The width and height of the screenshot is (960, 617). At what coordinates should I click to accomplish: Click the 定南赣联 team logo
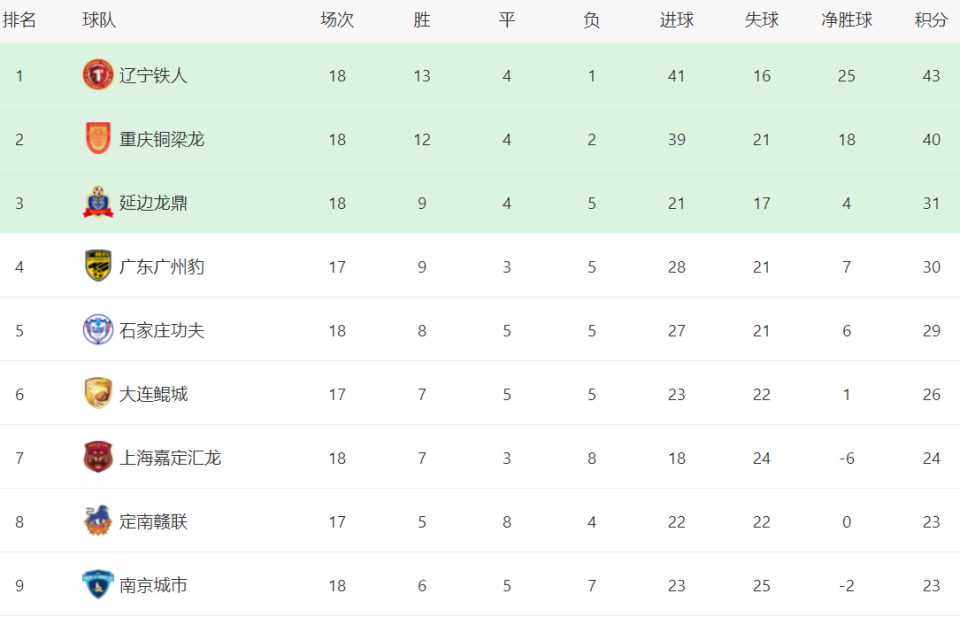[98, 520]
